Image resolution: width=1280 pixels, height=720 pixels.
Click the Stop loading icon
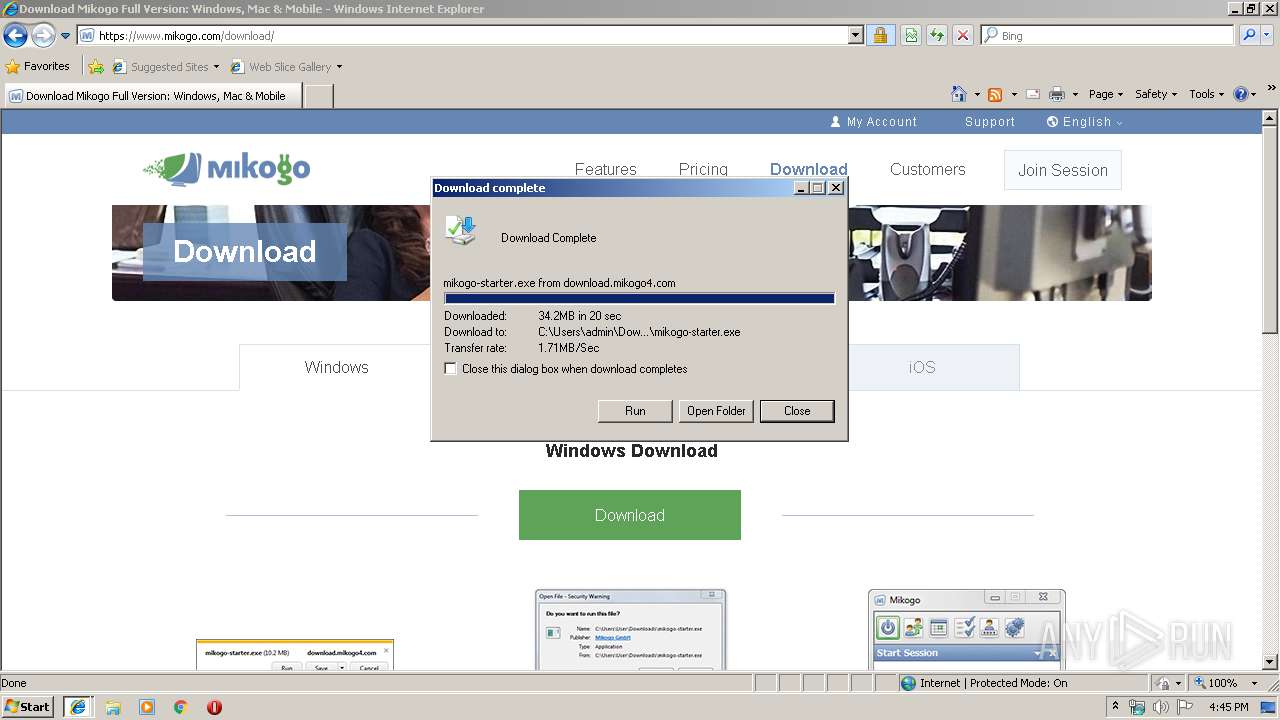[963, 35]
